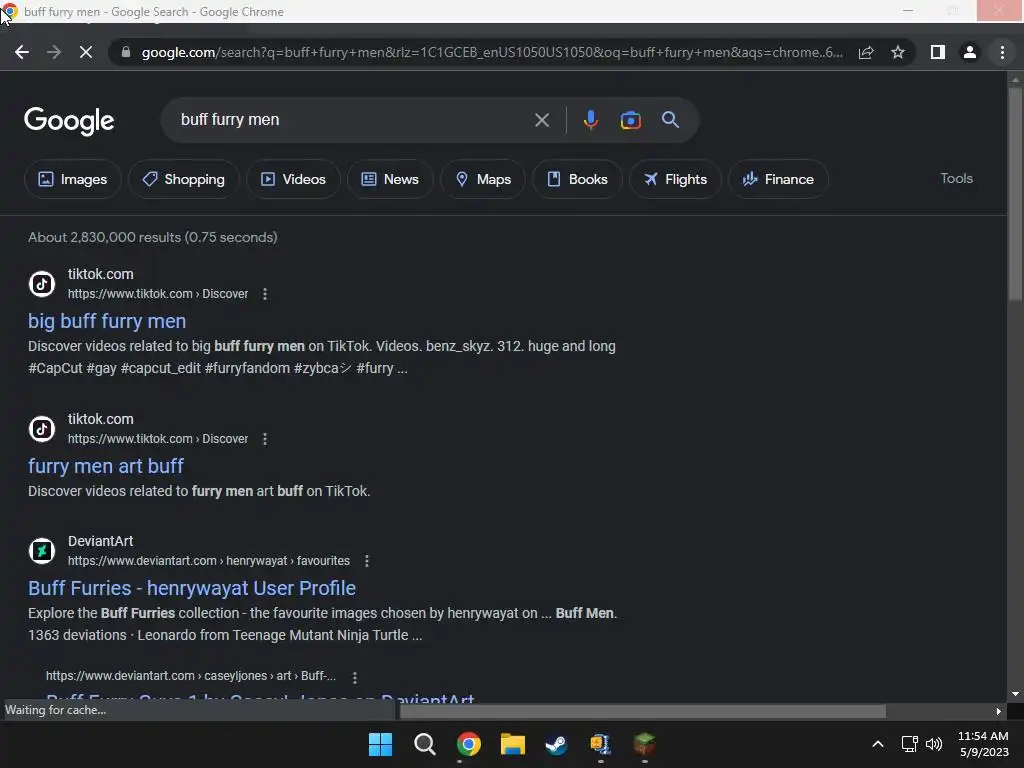Click the Chrome icon in the taskbar

[468, 744]
